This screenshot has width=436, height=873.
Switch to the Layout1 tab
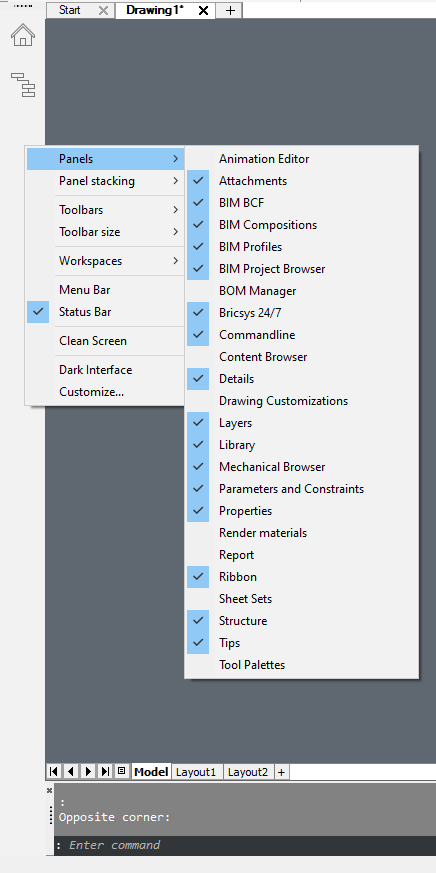(x=195, y=772)
